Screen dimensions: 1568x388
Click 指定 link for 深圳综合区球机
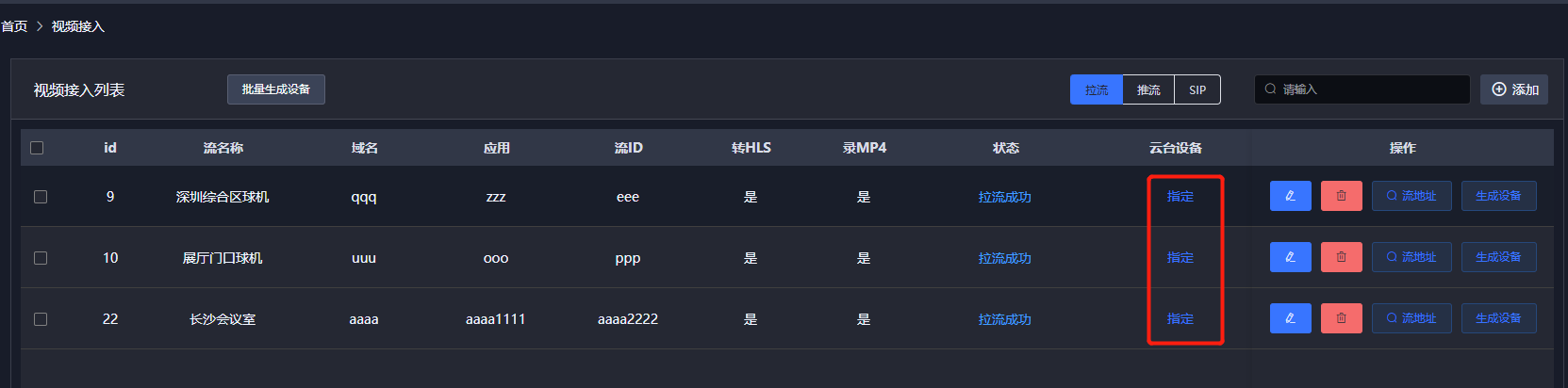pos(1180,196)
